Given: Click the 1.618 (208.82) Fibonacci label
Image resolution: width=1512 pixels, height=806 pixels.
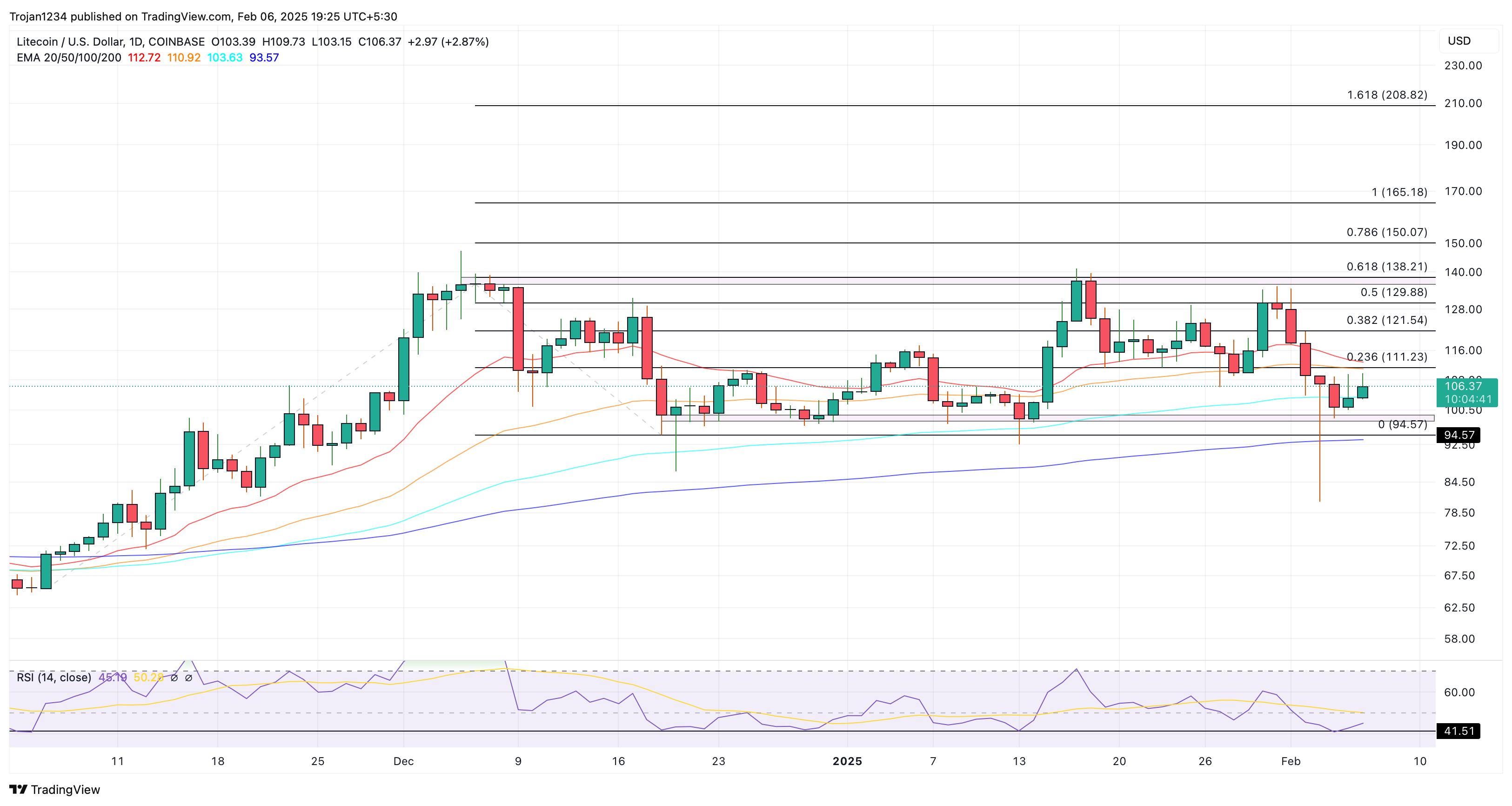Looking at the screenshot, I should 1387,94.
